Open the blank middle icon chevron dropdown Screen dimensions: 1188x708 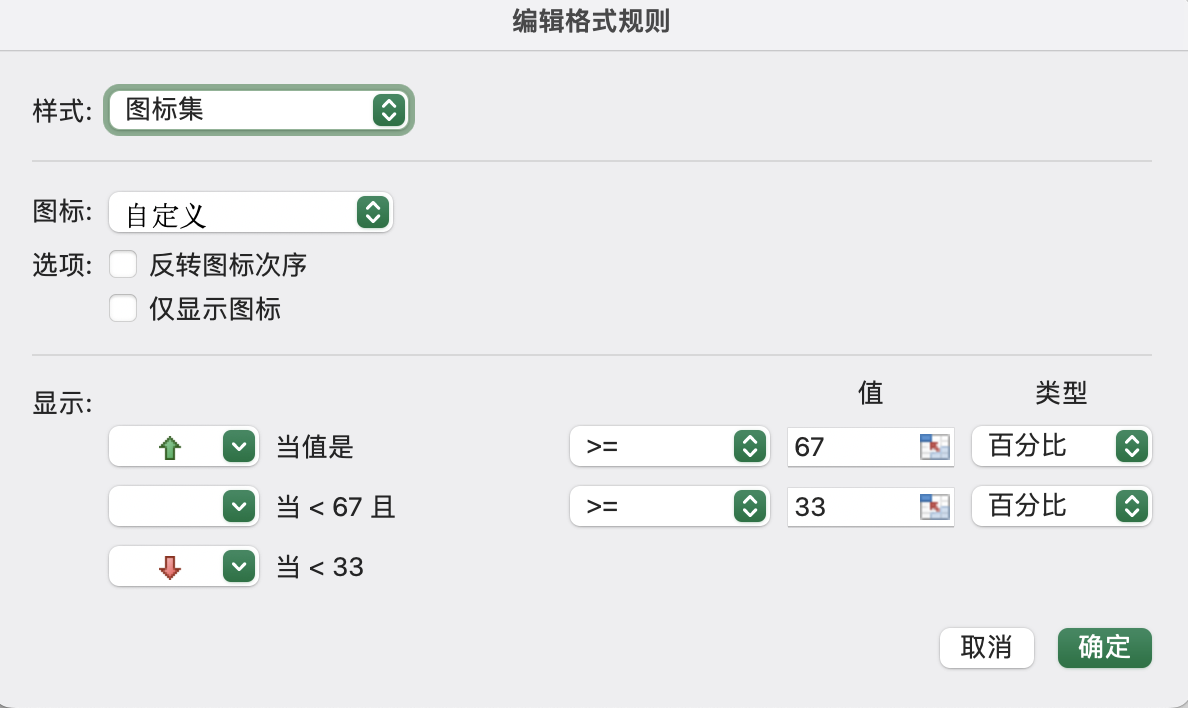click(x=238, y=507)
